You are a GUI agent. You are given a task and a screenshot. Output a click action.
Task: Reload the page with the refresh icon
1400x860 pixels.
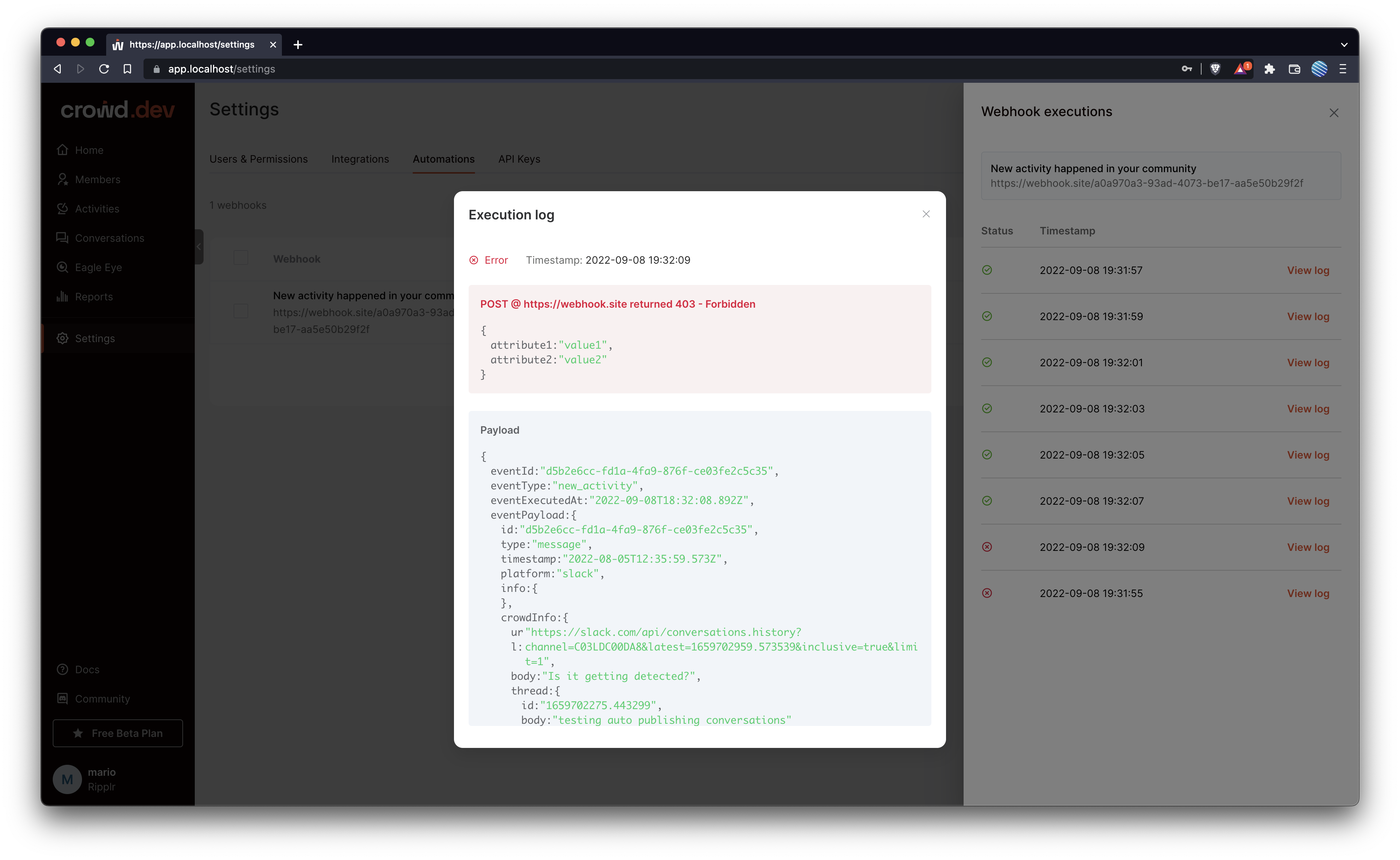tap(104, 69)
